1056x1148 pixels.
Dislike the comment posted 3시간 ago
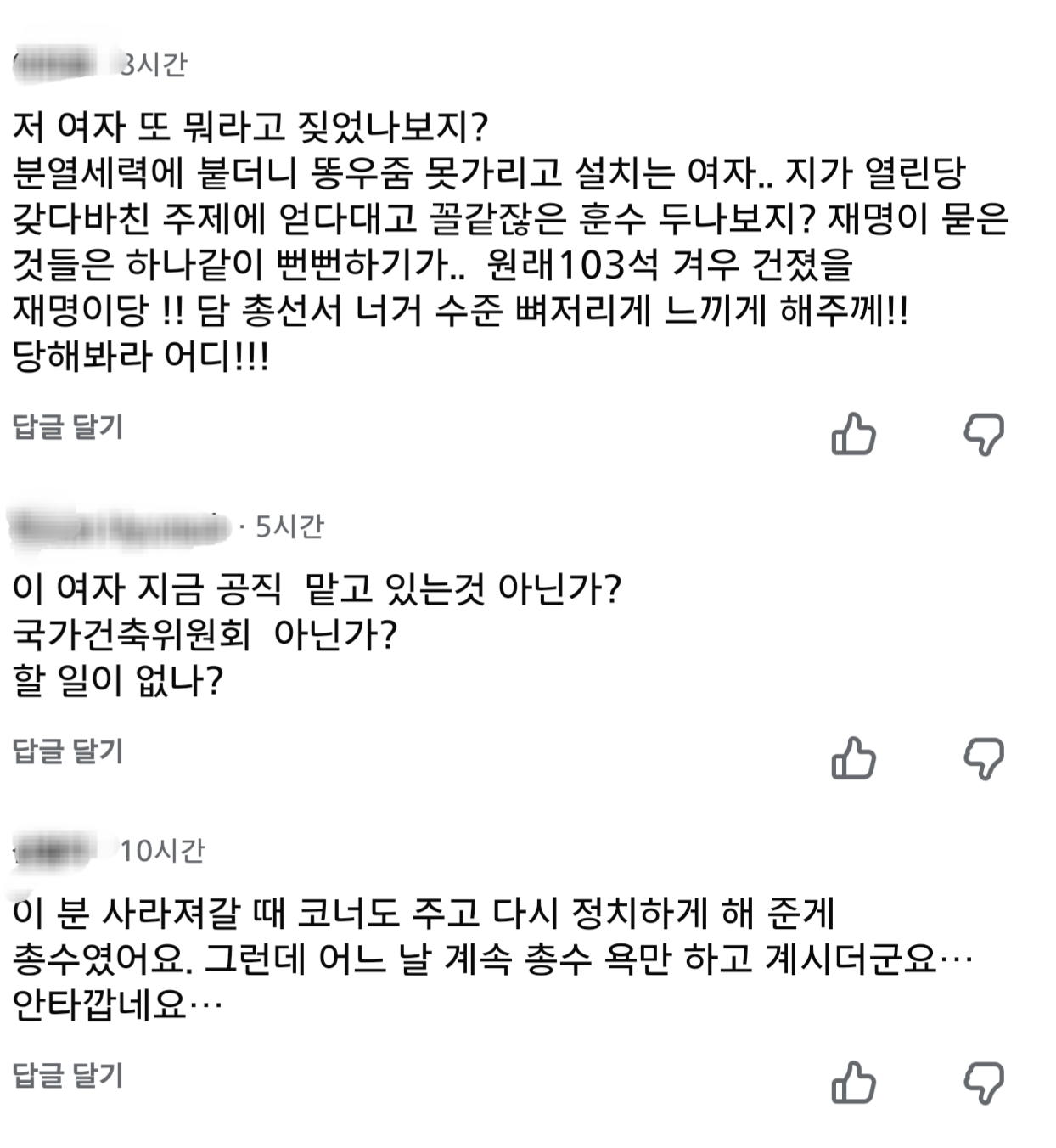[x=984, y=434]
